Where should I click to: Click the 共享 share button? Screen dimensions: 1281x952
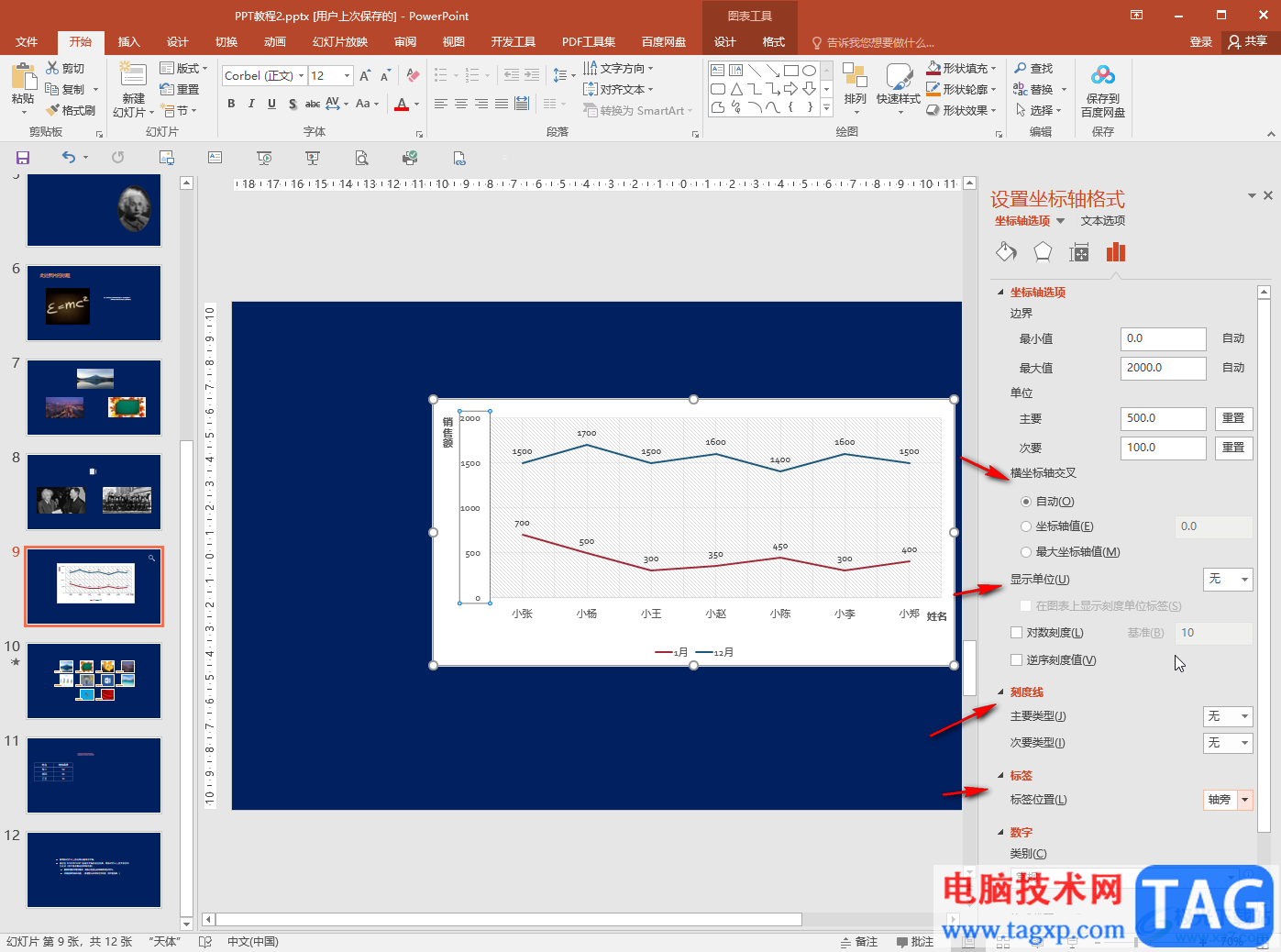[x=1249, y=42]
